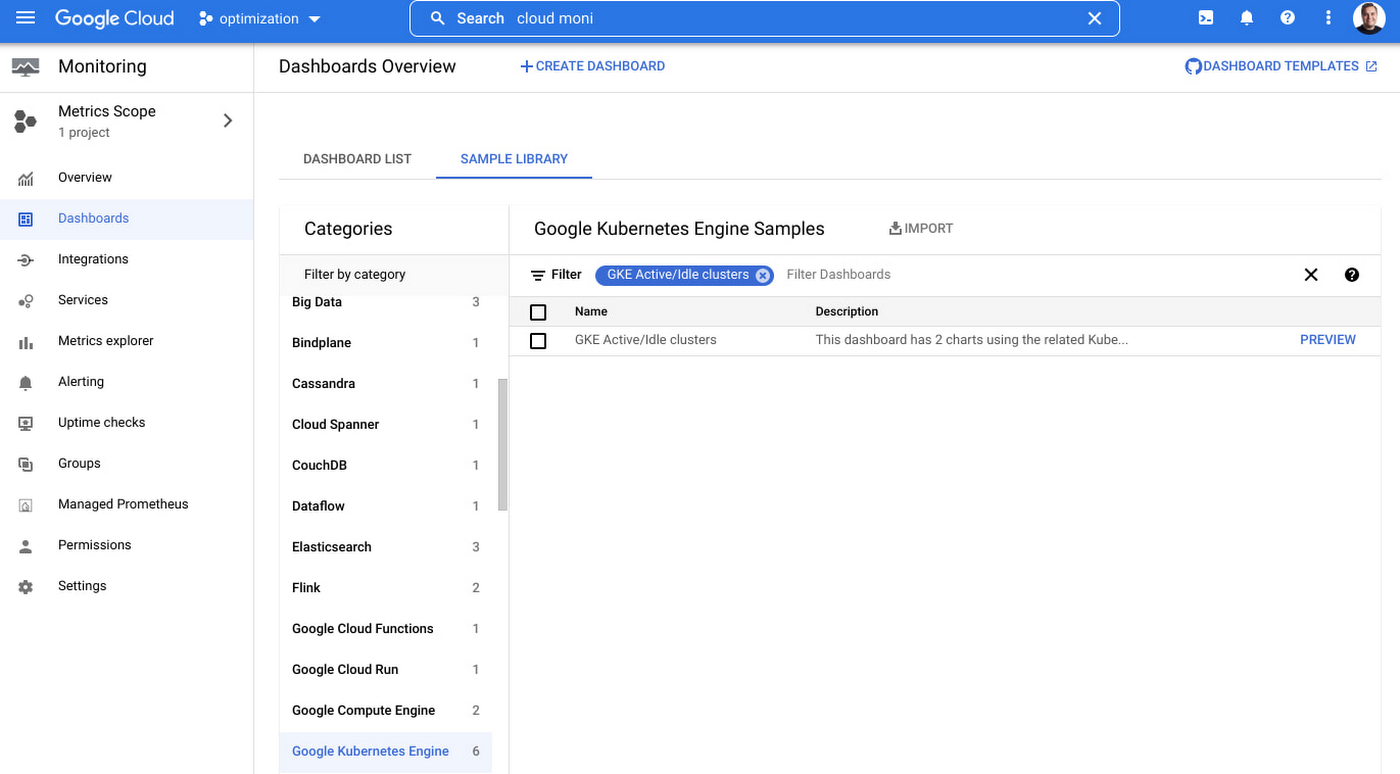Image resolution: width=1400 pixels, height=774 pixels.
Task: Open the optimization project selector dropdown
Action: click(260, 19)
